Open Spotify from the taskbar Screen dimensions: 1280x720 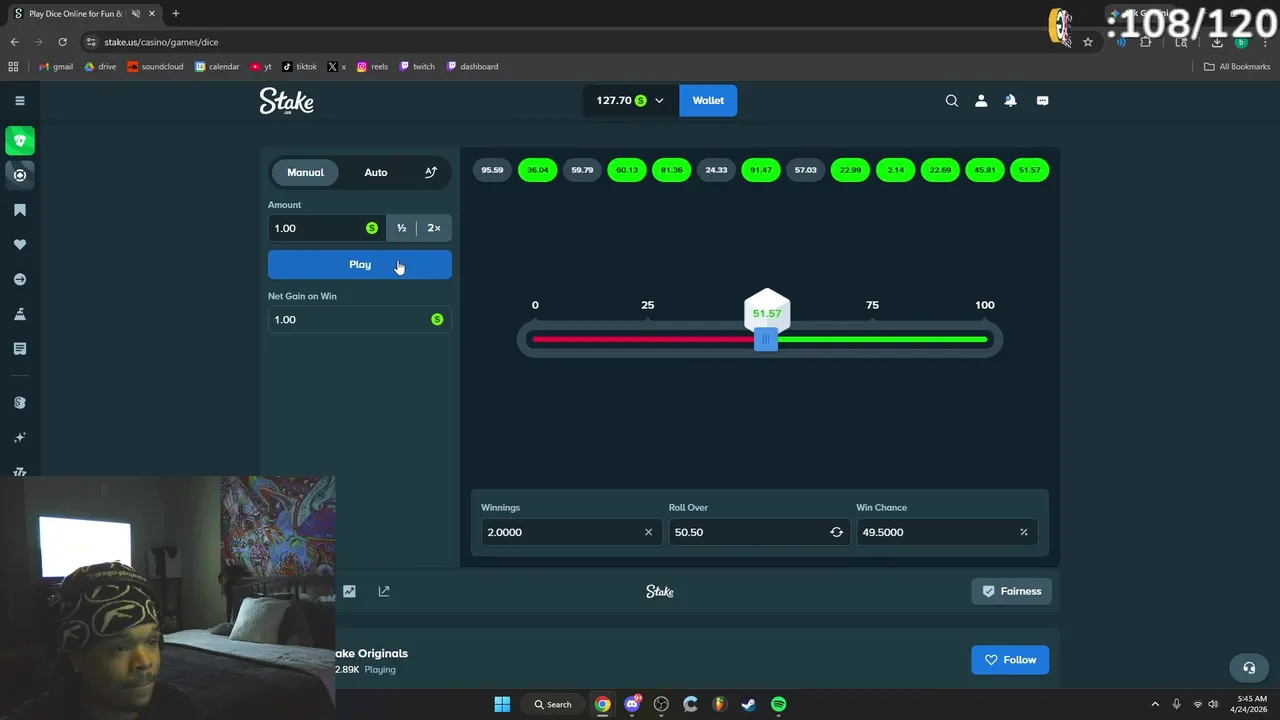[x=778, y=704]
